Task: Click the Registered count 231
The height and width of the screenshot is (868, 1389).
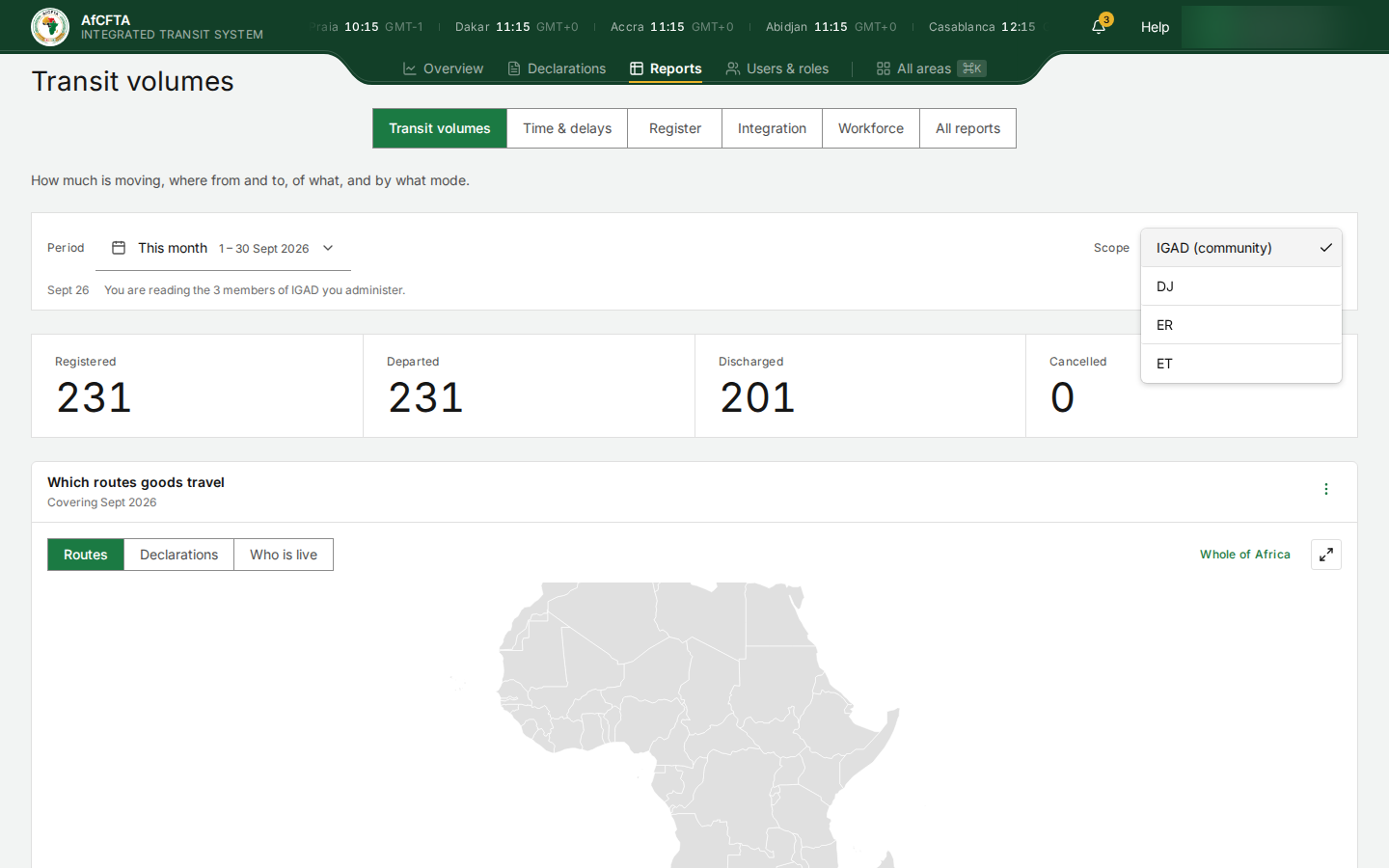Action: [94, 397]
